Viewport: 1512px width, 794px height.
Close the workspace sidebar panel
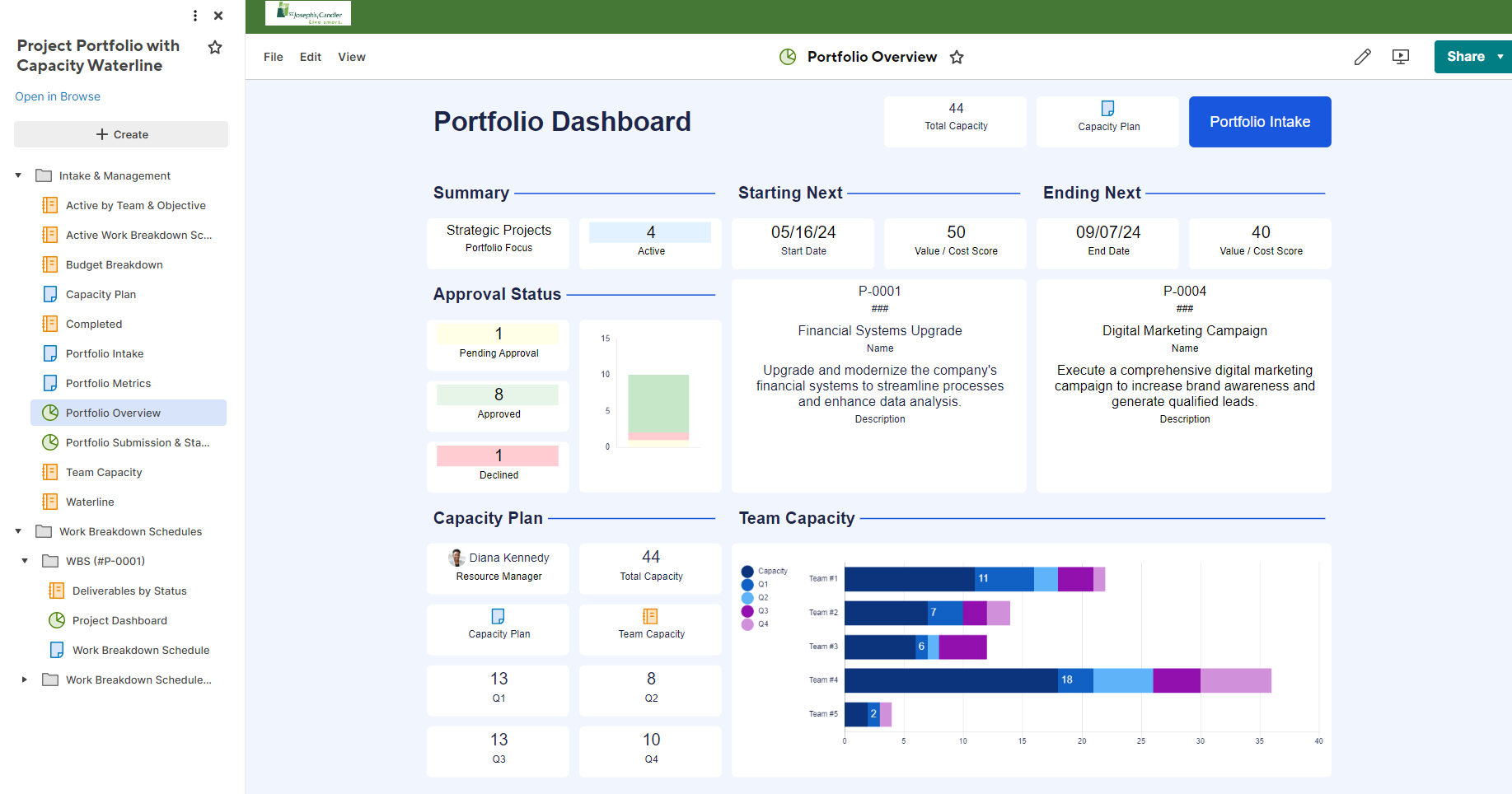tap(218, 16)
